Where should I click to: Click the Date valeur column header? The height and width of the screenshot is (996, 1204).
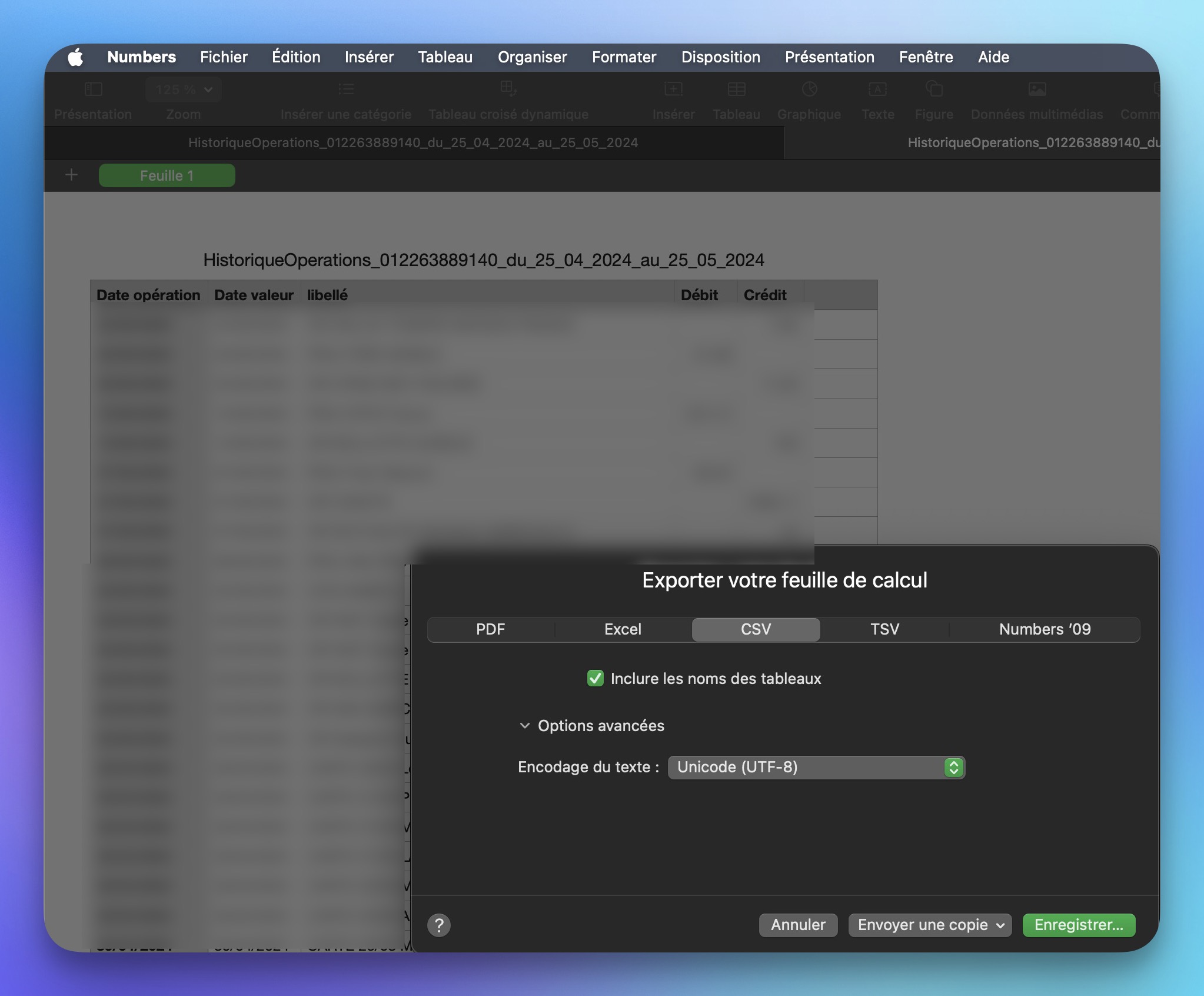click(x=254, y=295)
